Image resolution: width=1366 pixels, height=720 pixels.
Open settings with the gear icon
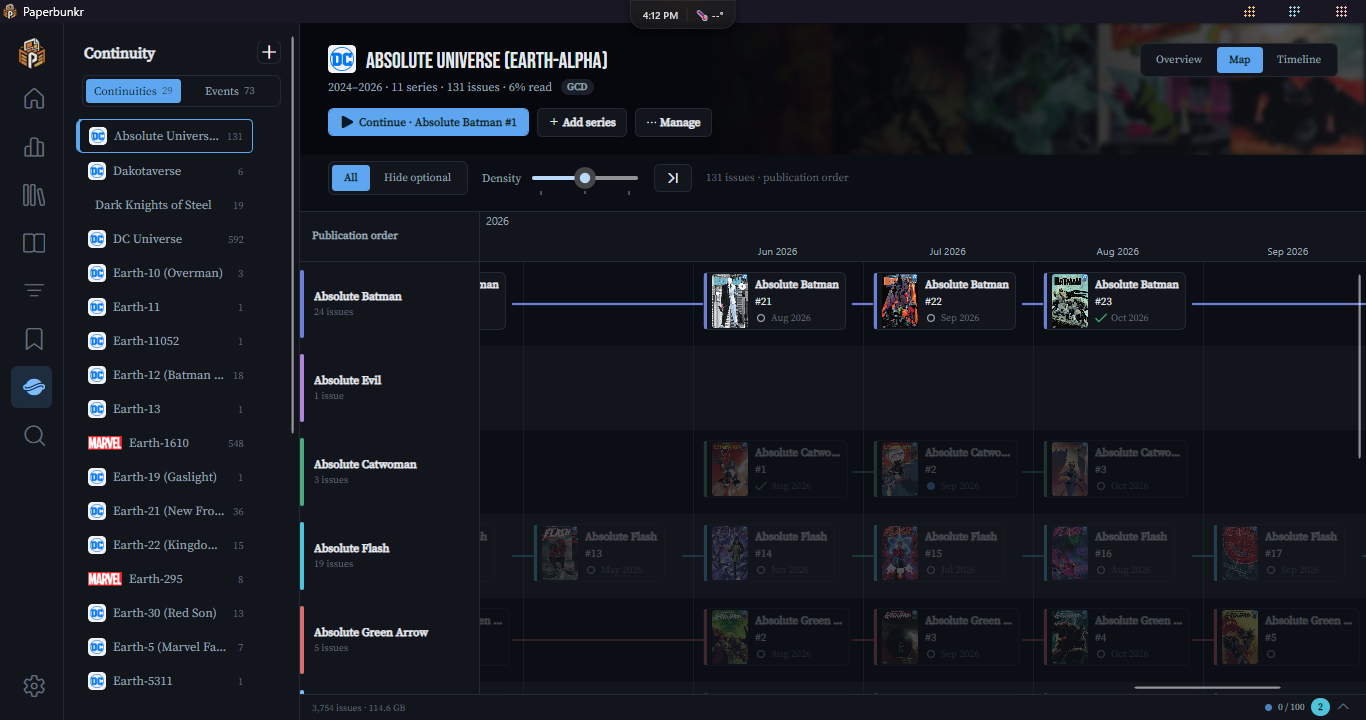pyautogui.click(x=34, y=685)
